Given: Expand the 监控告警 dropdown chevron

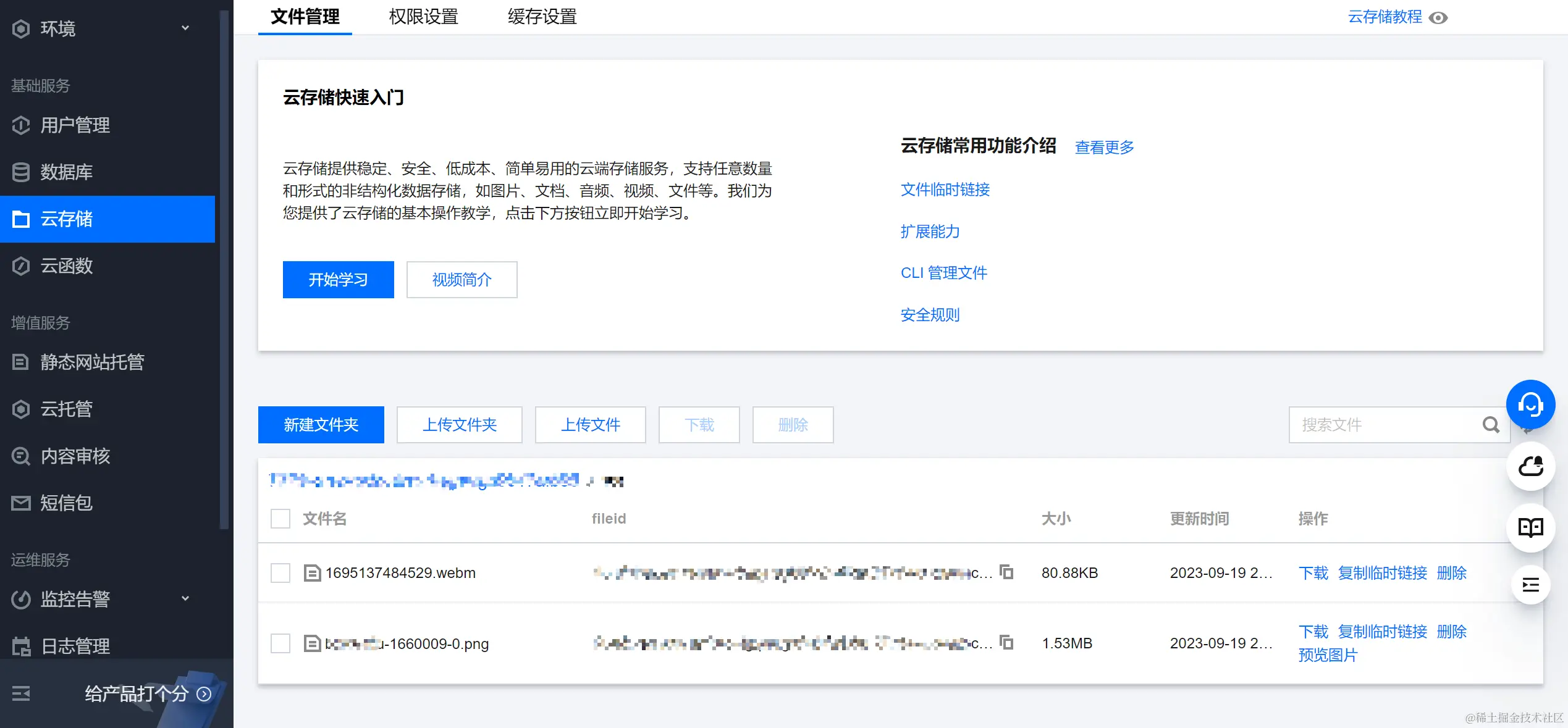Looking at the screenshot, I should click(185, 599).
